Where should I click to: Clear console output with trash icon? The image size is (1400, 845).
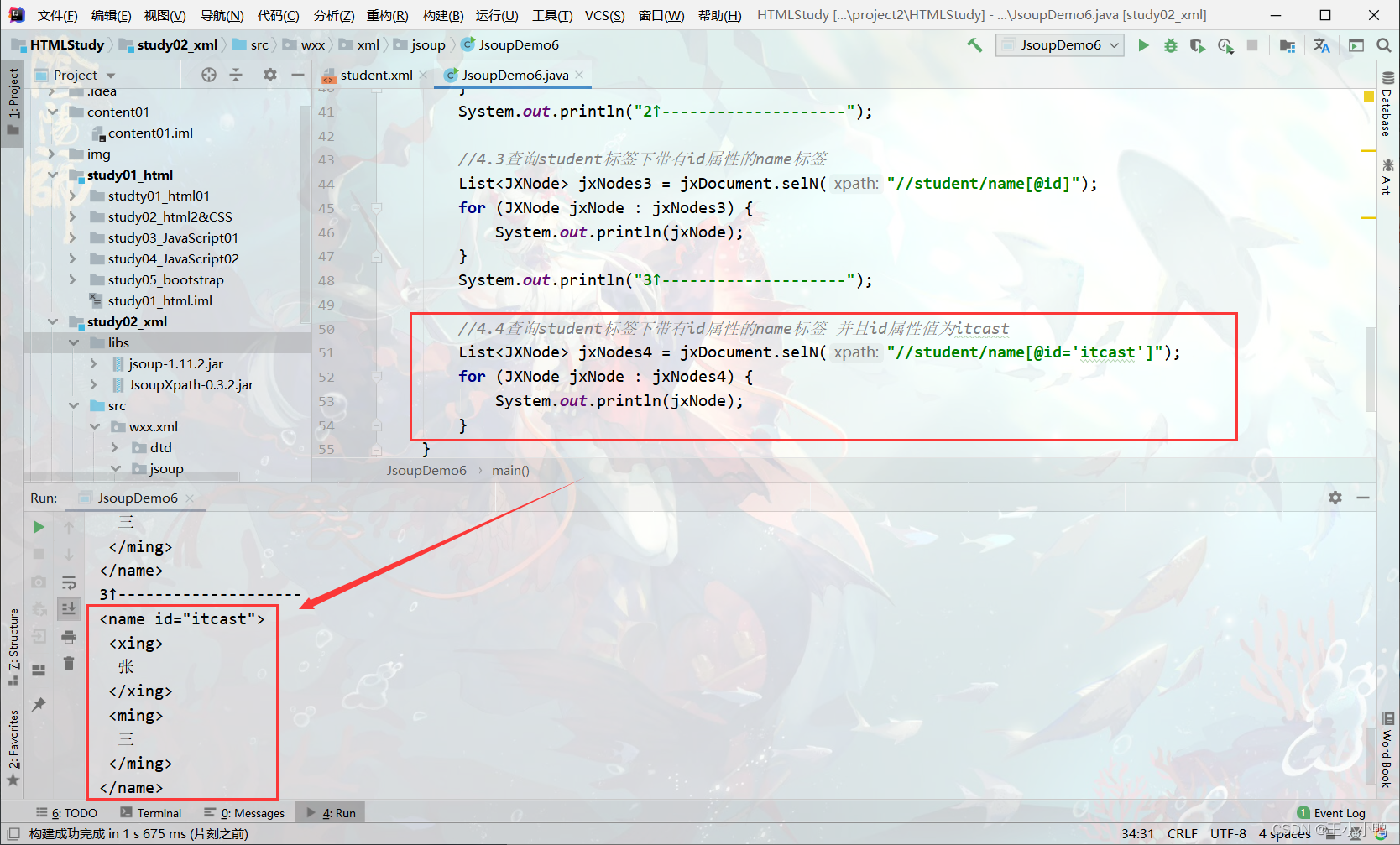69,663
